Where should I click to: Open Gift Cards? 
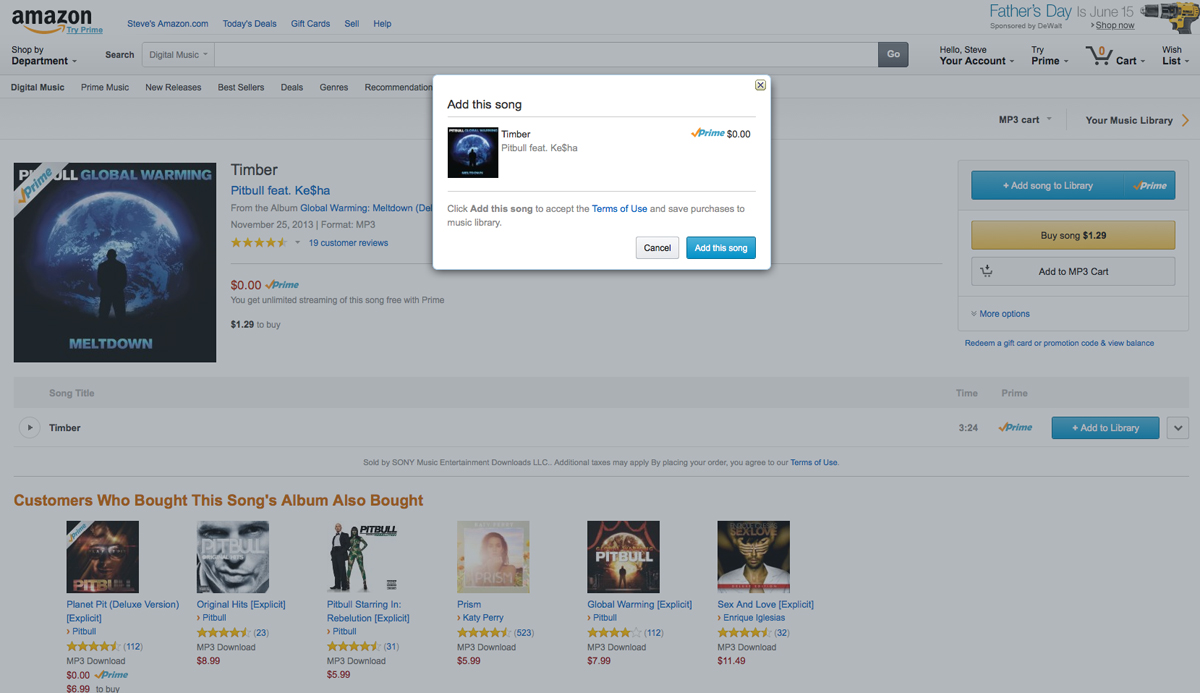pyautogui.click(x=310, y=24)
